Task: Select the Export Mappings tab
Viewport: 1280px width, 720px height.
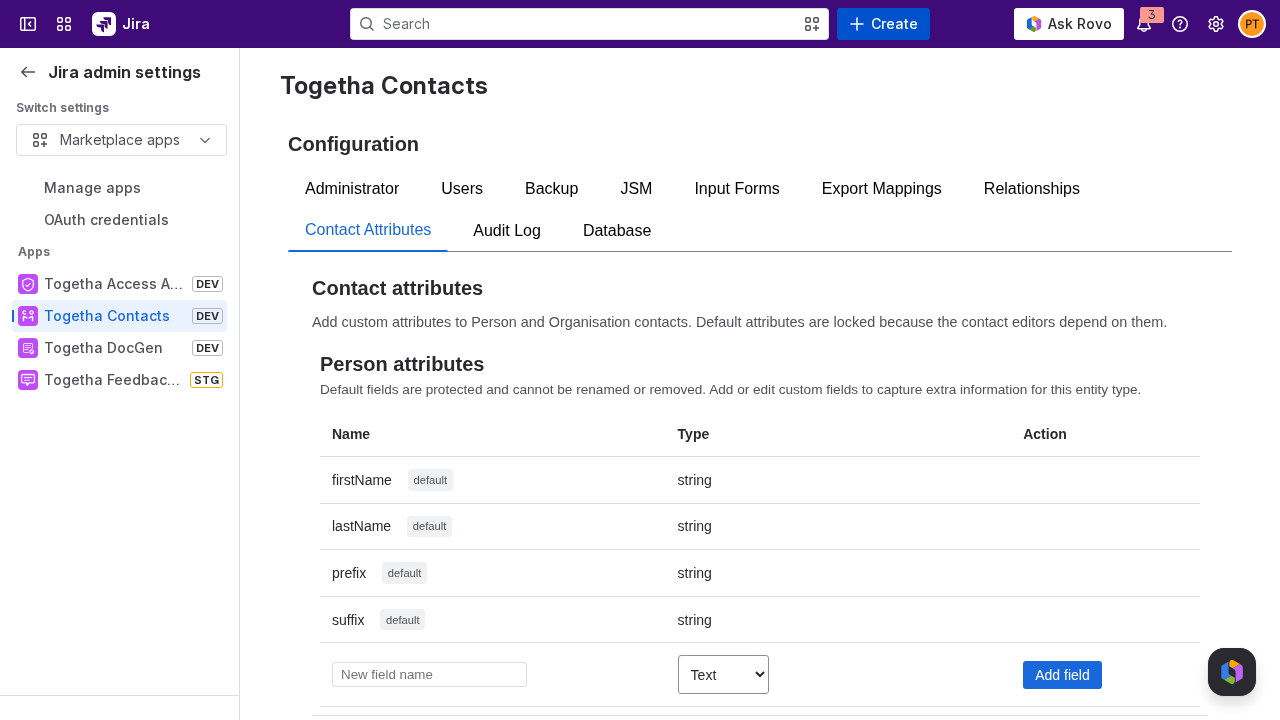Action: click(x=882, y=188)
